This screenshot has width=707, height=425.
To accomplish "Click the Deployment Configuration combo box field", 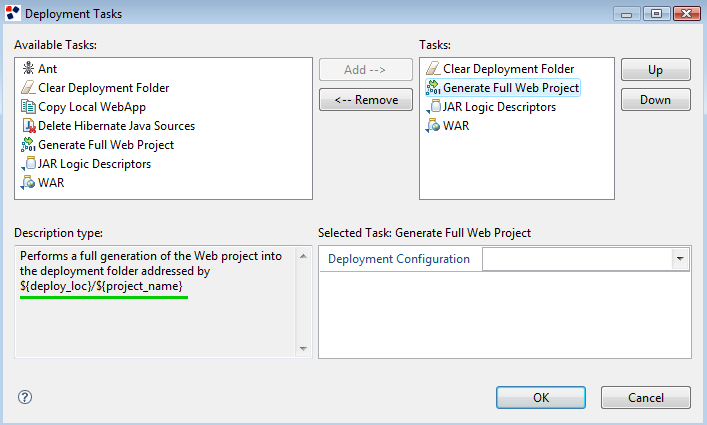I will pyautogui.click(x=585, y=259).
